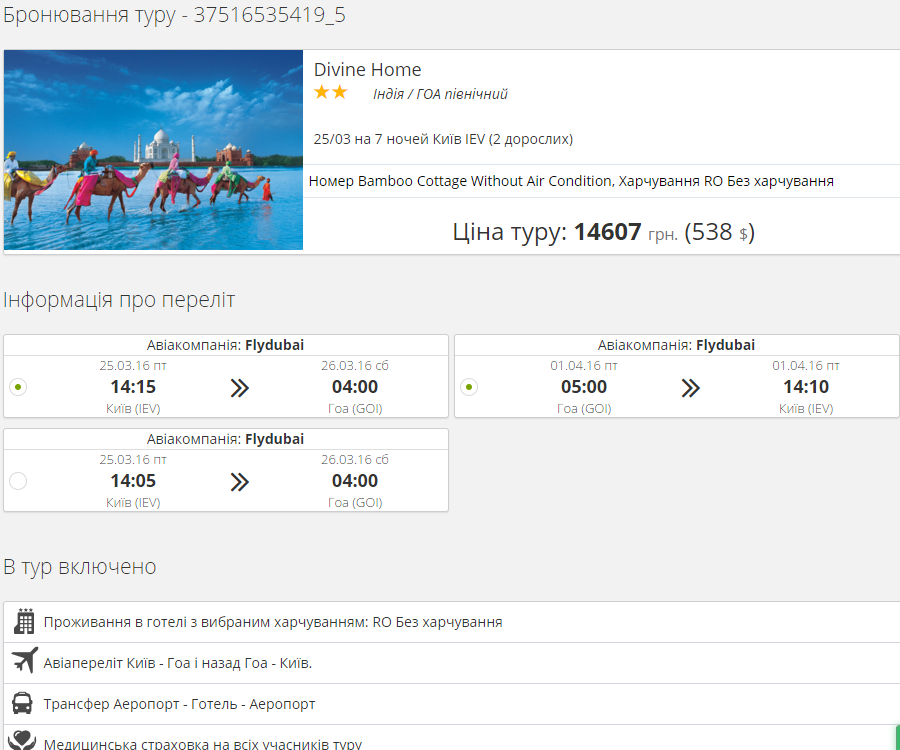Select the 05:00 Гоа return flight radio button
The image size is (900, 750).
point(469,387)
